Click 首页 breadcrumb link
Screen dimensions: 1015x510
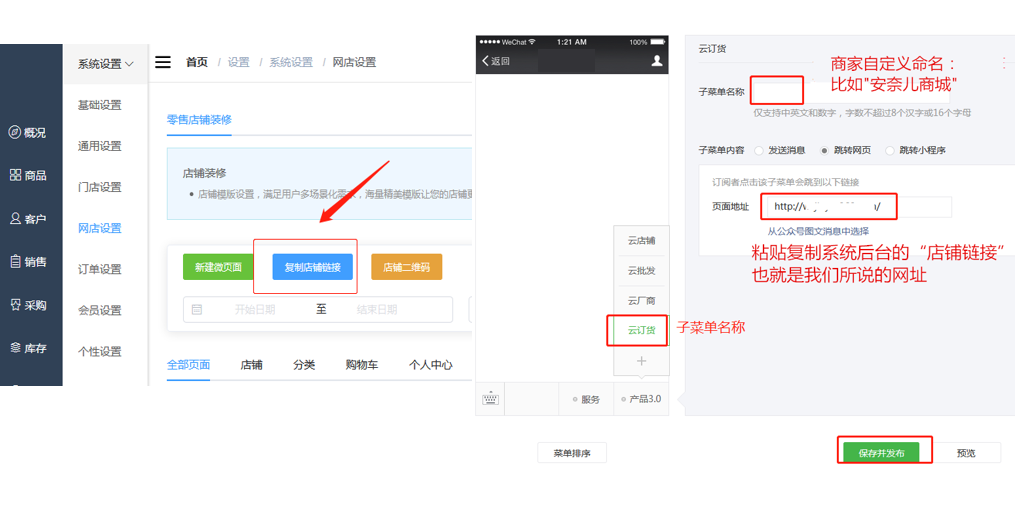coord(197,62)
